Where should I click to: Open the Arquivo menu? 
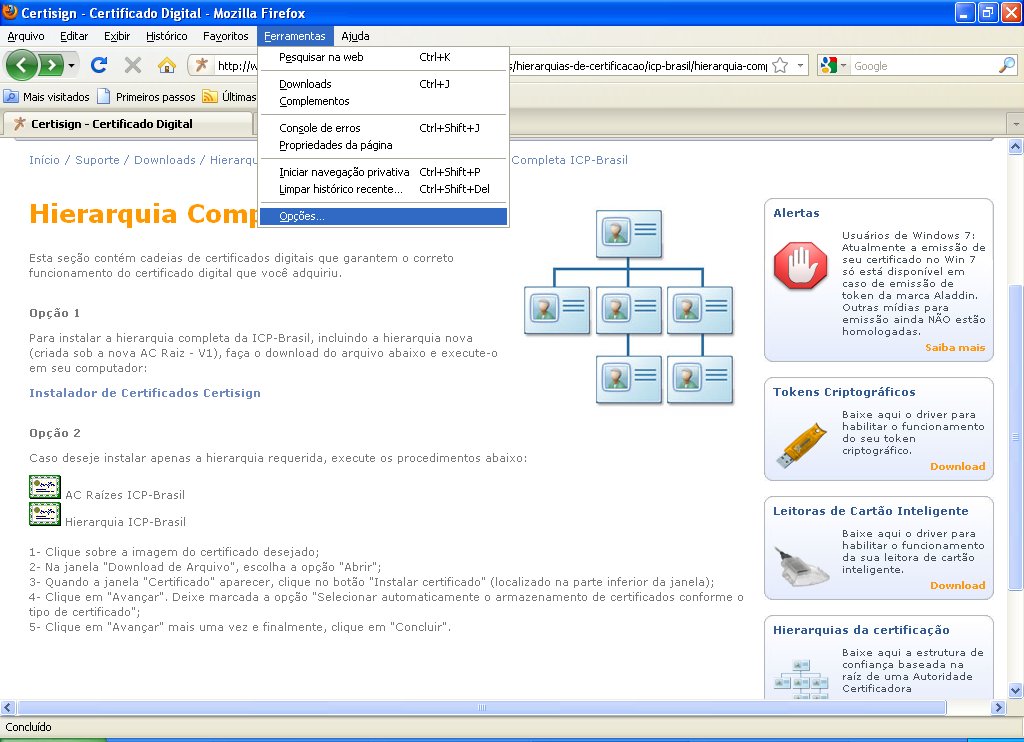[26, 36]
